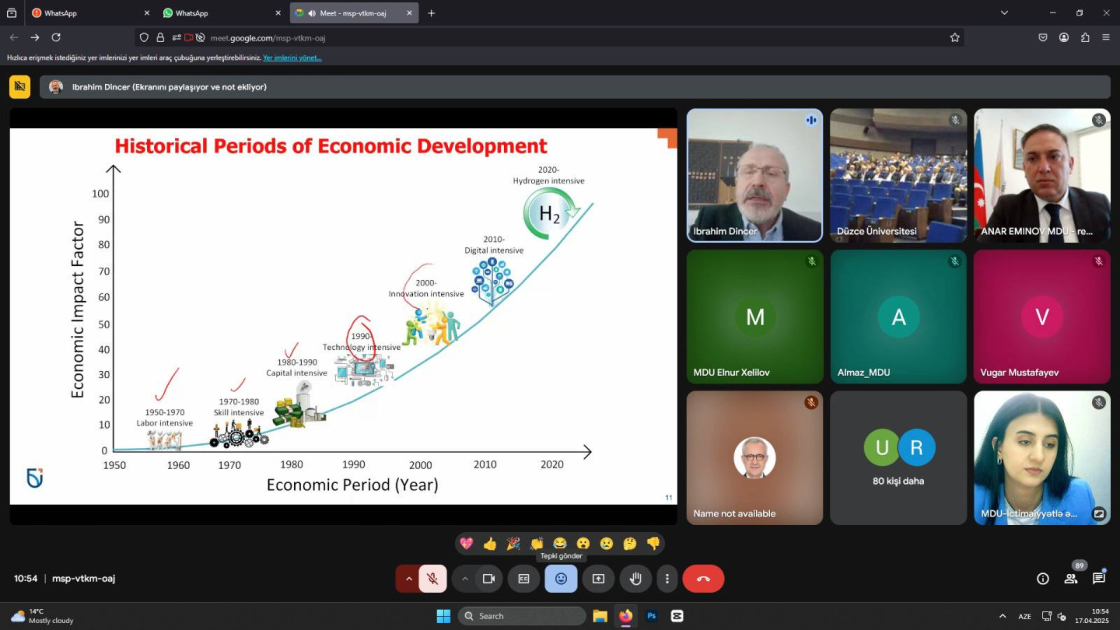Viewport: 1120px width, 630px height.
Task: Click the 'Yer imlerini yönet...' link
Action: (292, 58)
